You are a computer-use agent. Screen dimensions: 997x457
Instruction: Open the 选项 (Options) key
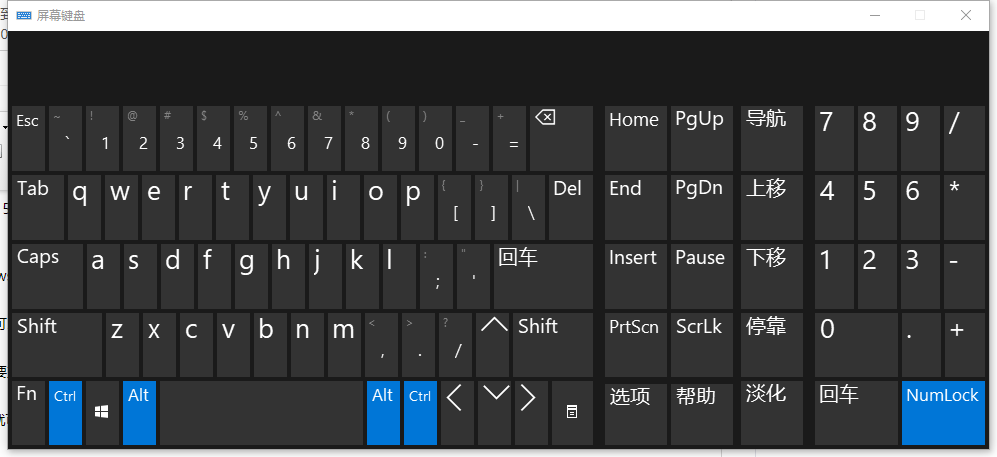(x=636, y=412)
